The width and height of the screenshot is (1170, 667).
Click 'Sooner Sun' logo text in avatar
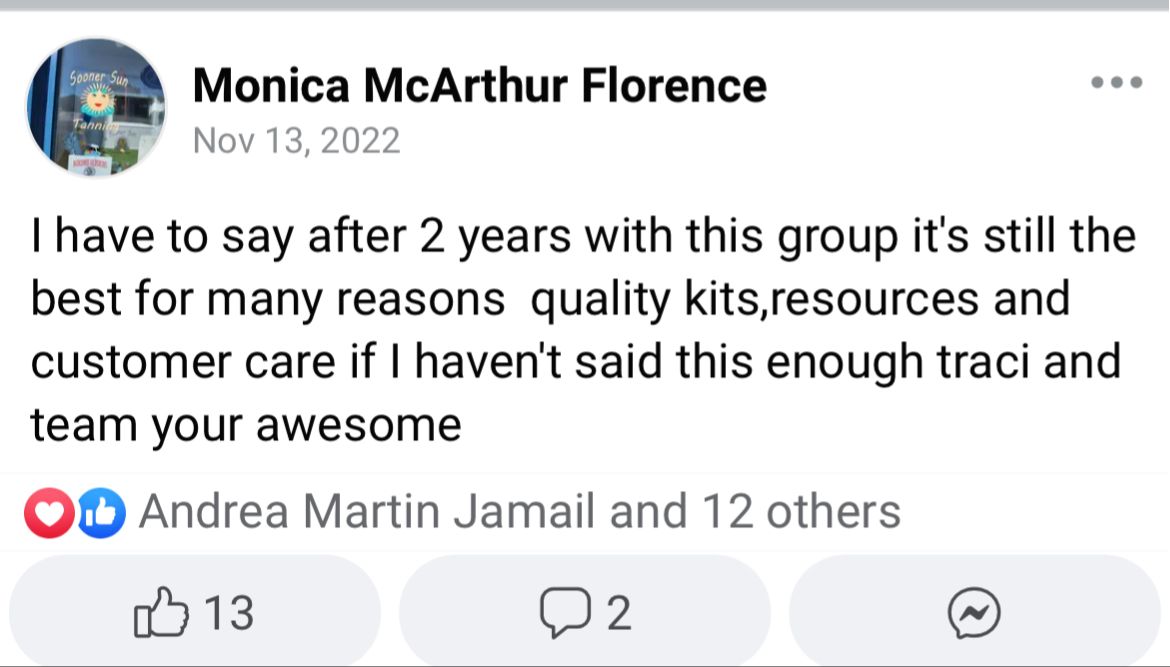point(99,77)
